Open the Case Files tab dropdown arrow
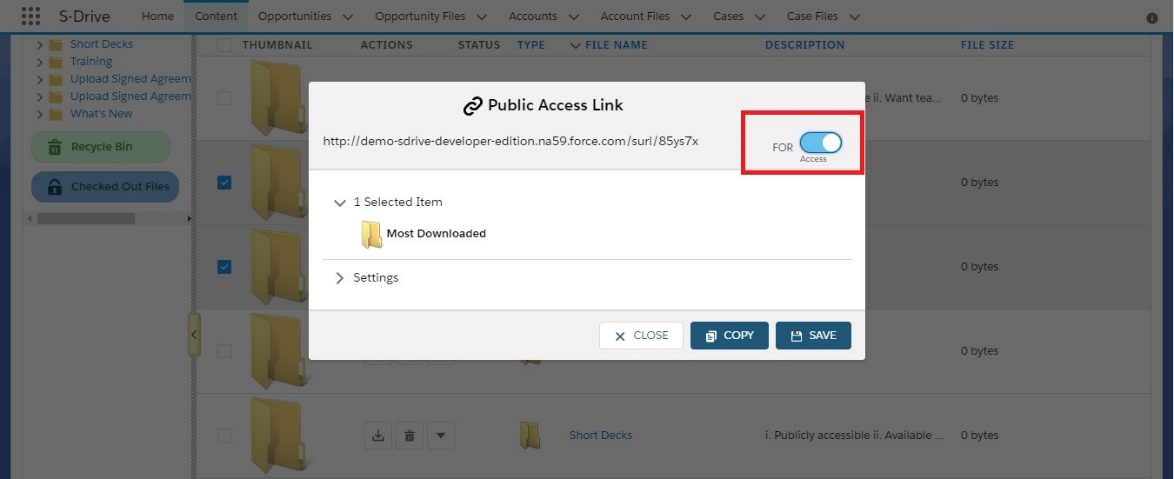Image resolution: width=1174 pixels, height=479 pixels. [x=855, y=16]
